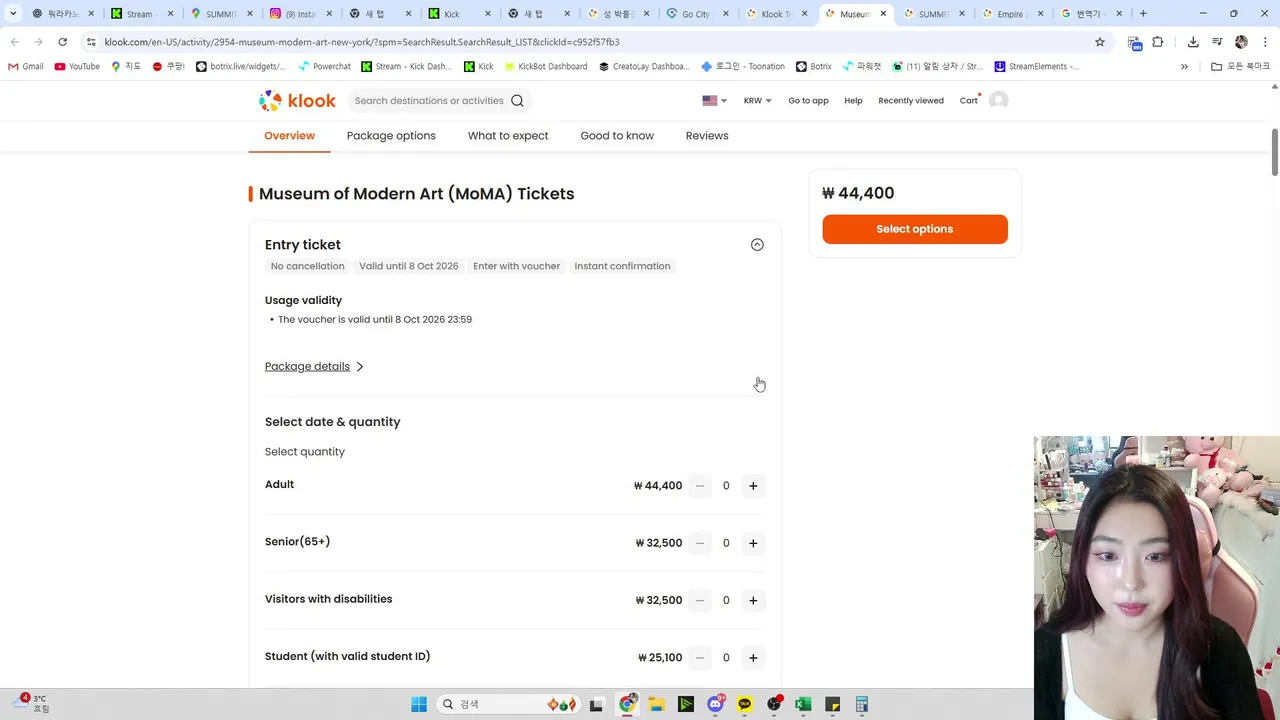Open the StreamElements bookmark
1280x720 pixels.
tap(1037, 66)
